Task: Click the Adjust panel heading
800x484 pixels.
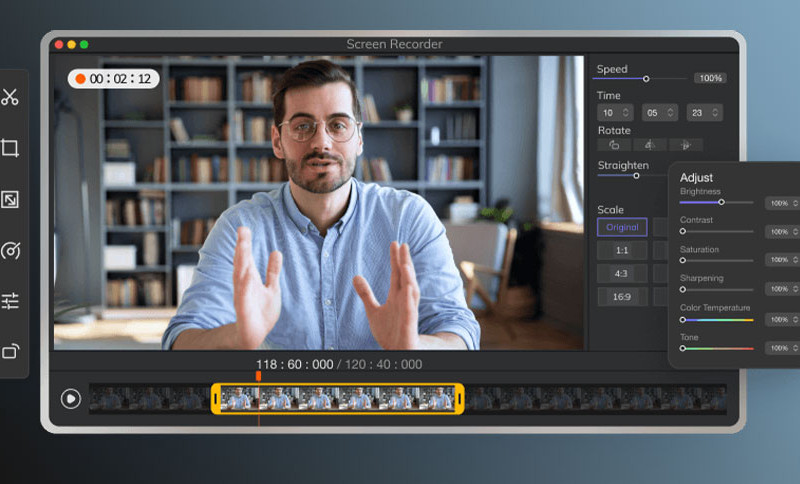Action: [x=696, y=177]
